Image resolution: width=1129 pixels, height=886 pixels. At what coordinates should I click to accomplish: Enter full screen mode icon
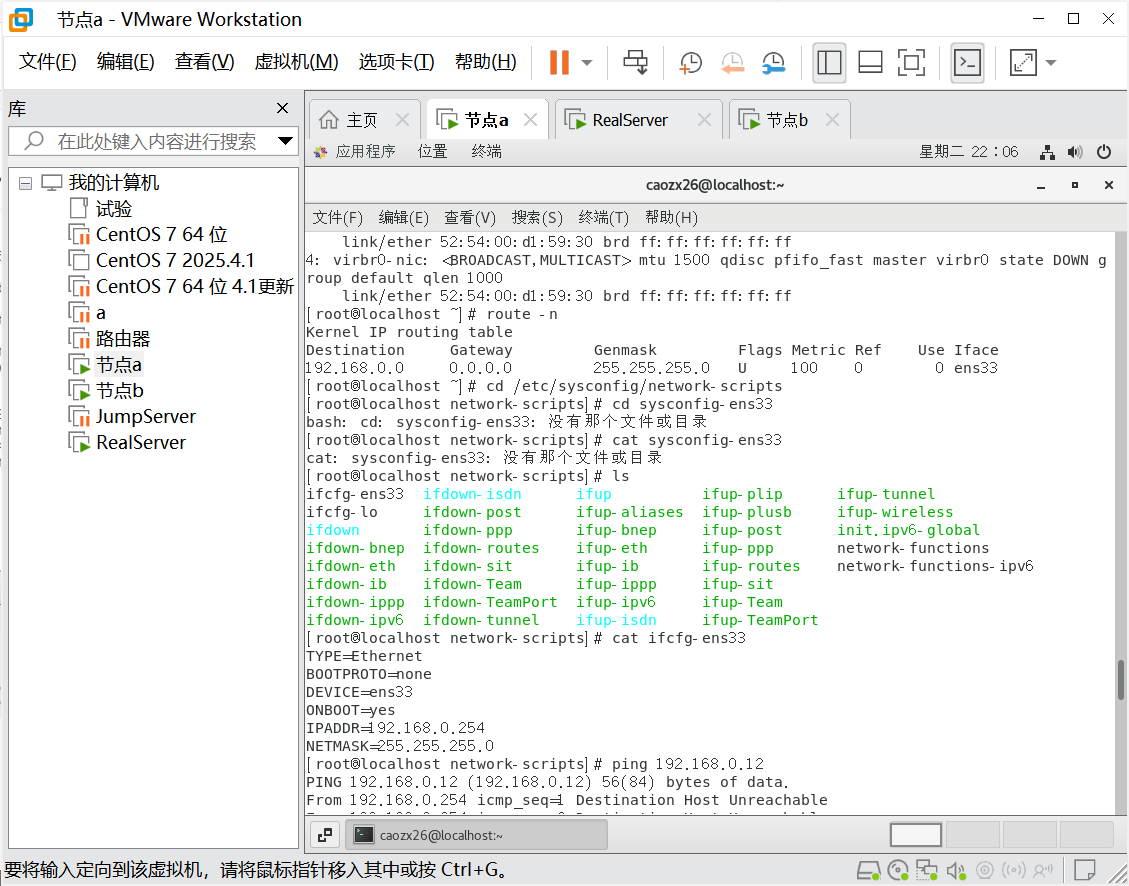(x=912, y=63)
